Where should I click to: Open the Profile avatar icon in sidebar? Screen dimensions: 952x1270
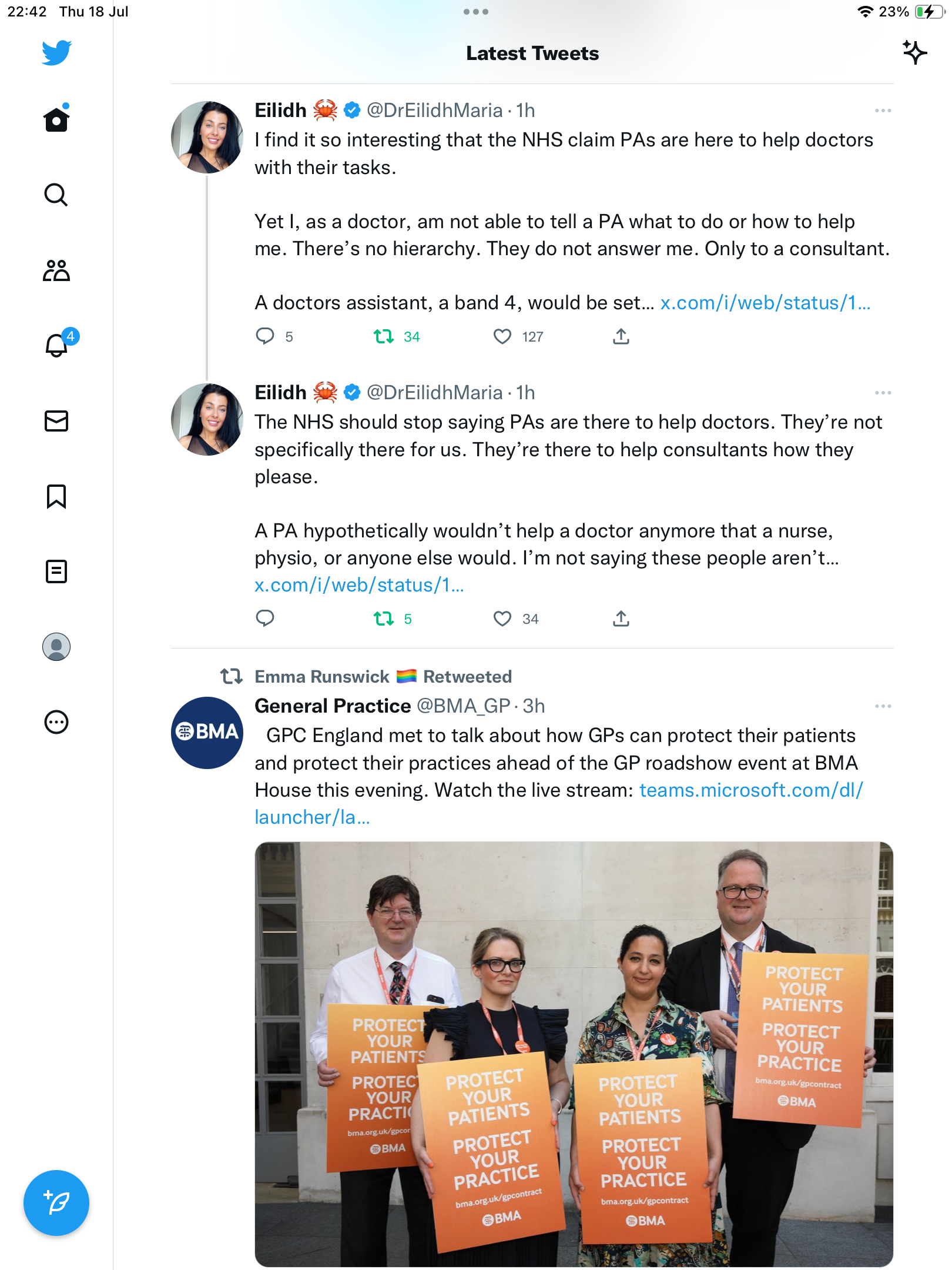(x=56, y=647)
